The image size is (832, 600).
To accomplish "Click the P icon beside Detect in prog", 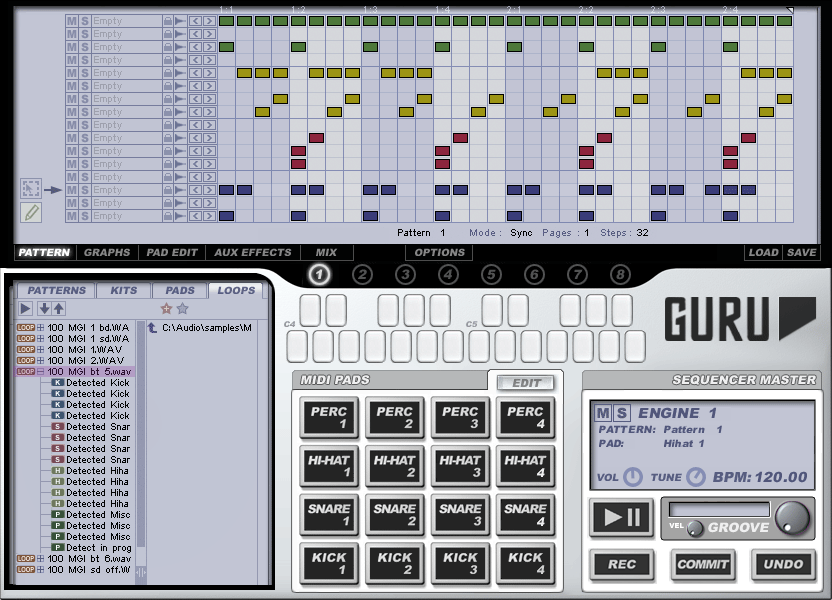I will pyautogui.click(x=57, y=547).
